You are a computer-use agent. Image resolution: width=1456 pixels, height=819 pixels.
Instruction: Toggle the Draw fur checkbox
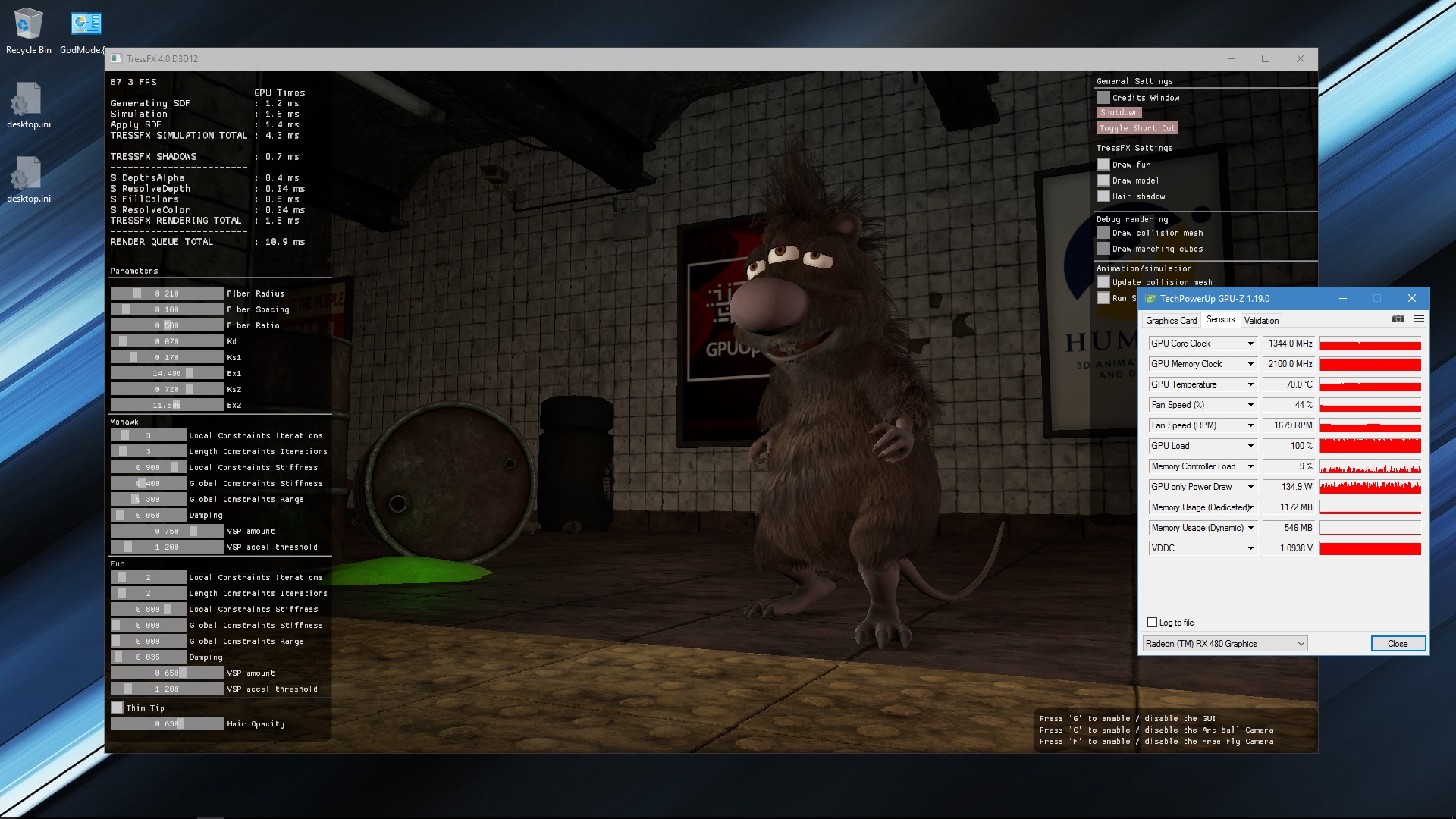[1103, 165]
